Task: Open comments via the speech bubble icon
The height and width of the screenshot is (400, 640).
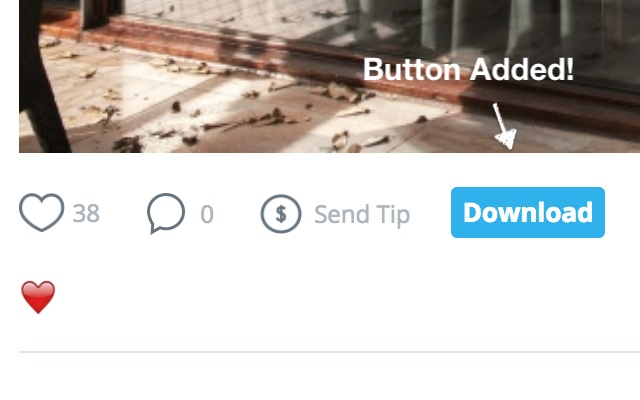Action: pyautogui.click(x=166, y=213)
